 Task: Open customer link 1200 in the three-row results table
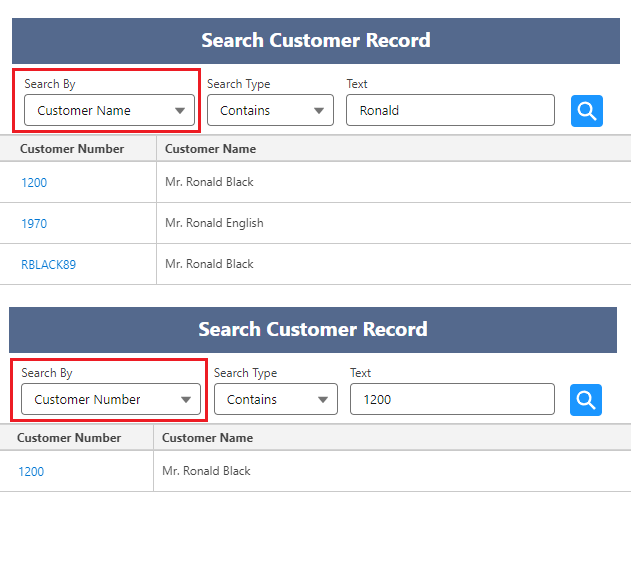coord(34,183)
